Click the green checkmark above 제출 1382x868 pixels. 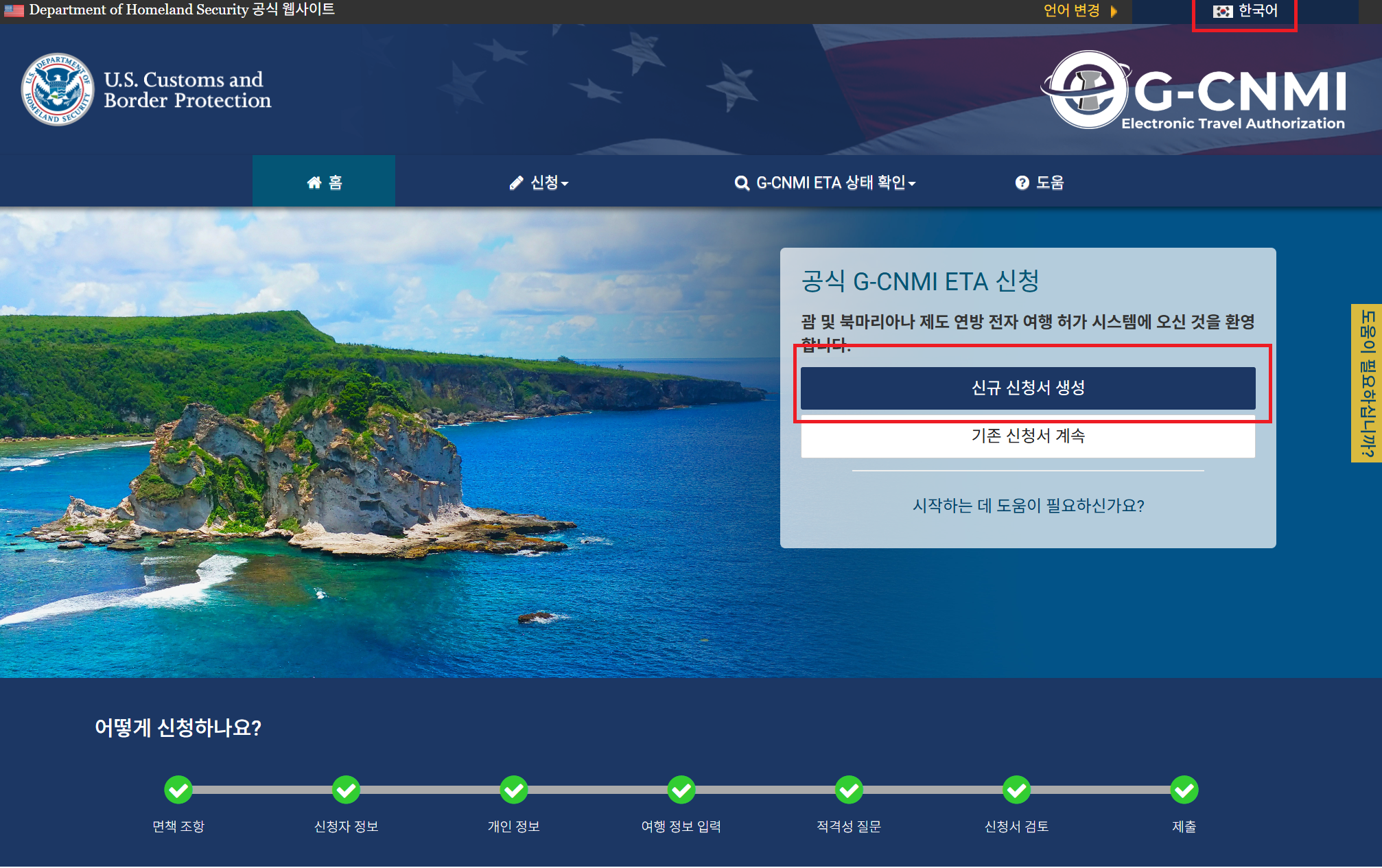[1184, 790]
